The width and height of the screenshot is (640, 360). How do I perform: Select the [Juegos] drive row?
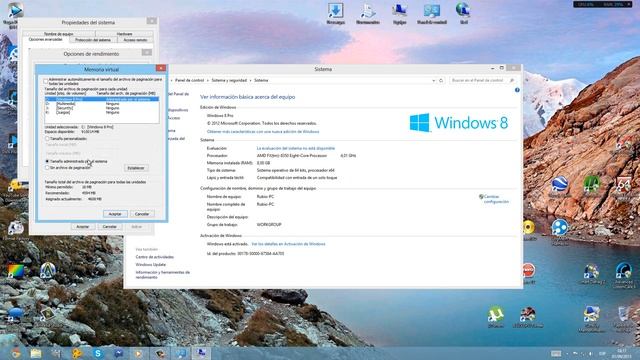[102, 112]
